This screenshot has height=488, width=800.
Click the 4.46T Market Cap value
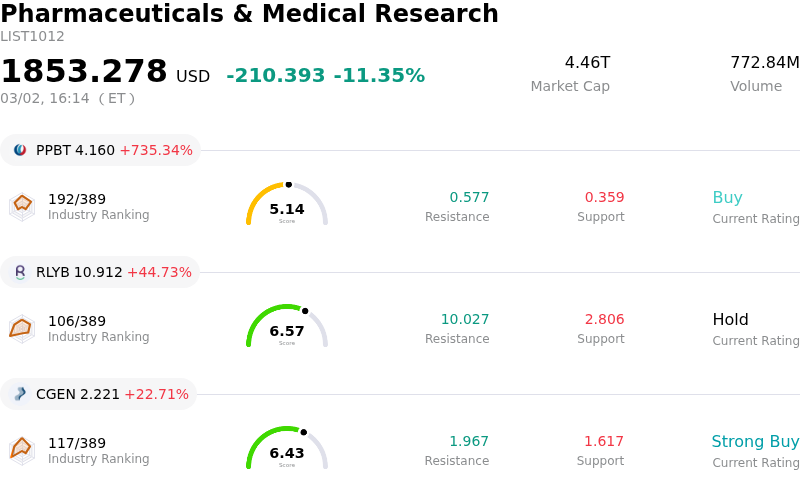coord(587,63)
